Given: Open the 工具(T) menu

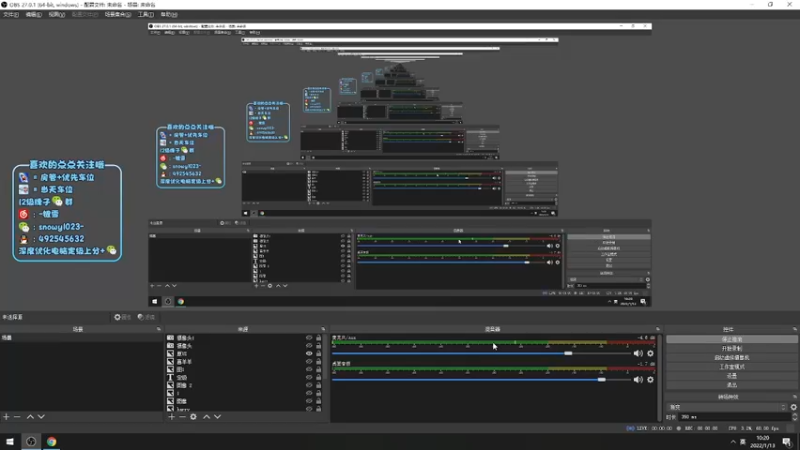Looking at the screenshot, I should tap(145, 15).
